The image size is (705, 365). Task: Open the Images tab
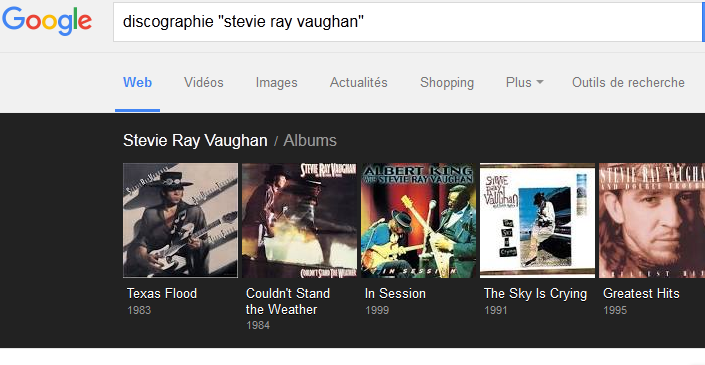(277, 83)
